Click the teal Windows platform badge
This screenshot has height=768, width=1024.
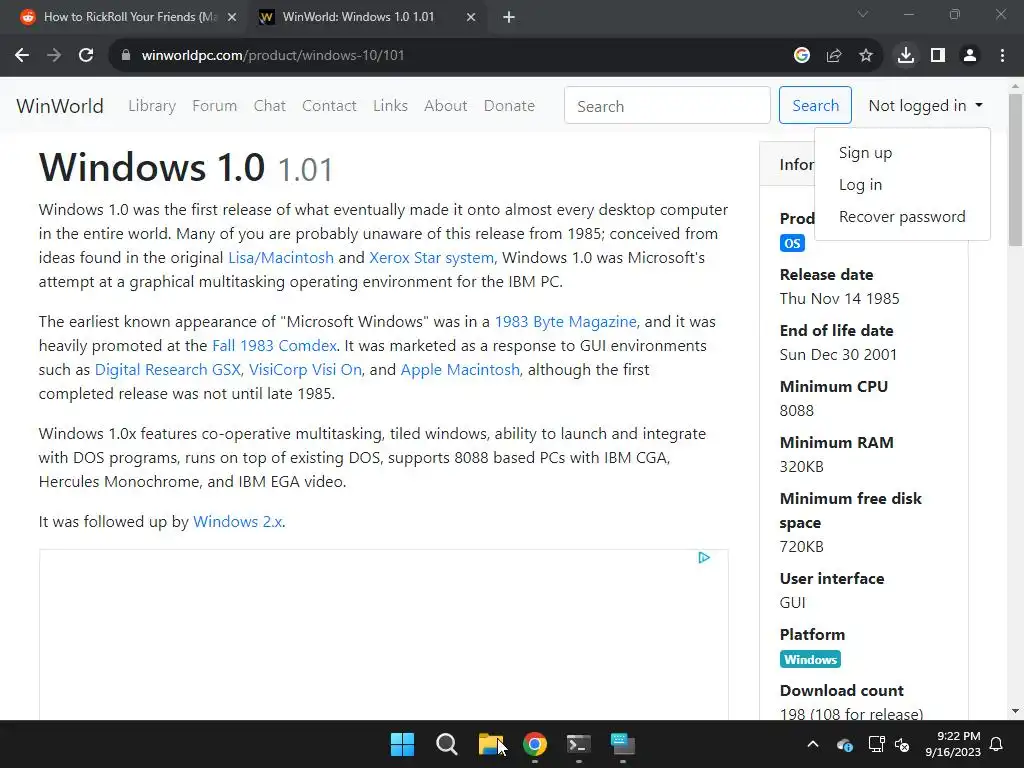pos(810,660)
